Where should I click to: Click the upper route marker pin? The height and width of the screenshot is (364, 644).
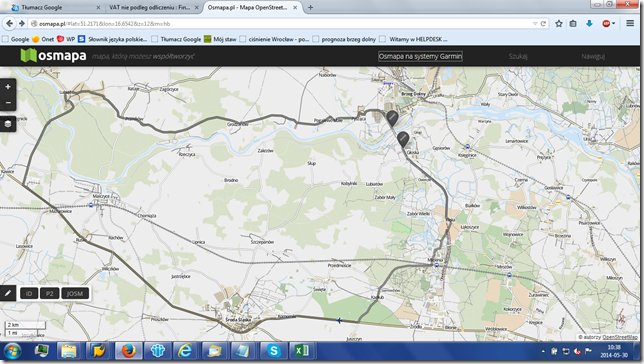[392, 118]
